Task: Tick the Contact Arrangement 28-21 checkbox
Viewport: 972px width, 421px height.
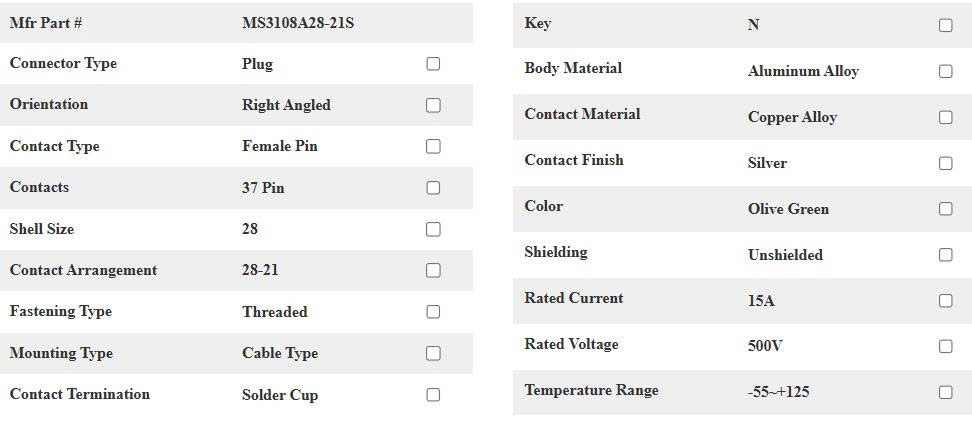Action: 433,270
